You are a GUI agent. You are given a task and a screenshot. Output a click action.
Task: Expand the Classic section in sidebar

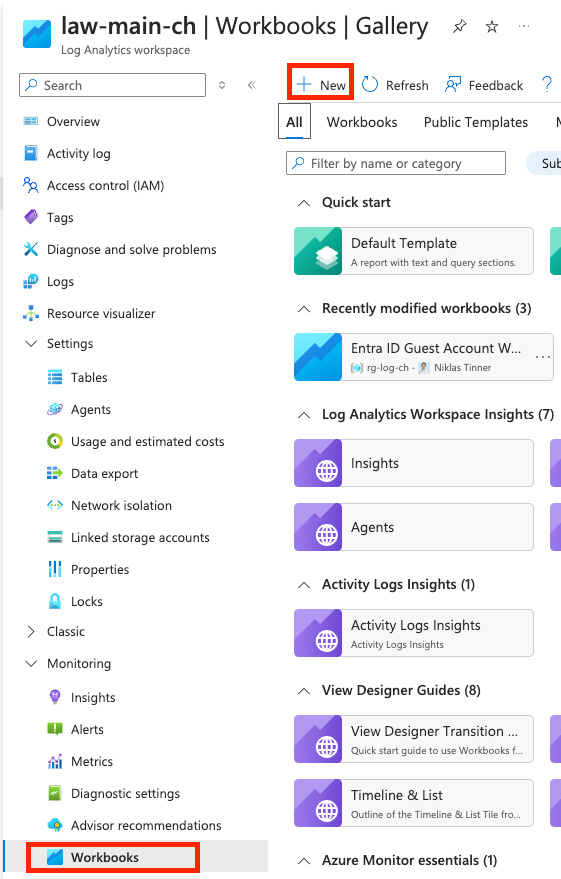pos(31,631)
